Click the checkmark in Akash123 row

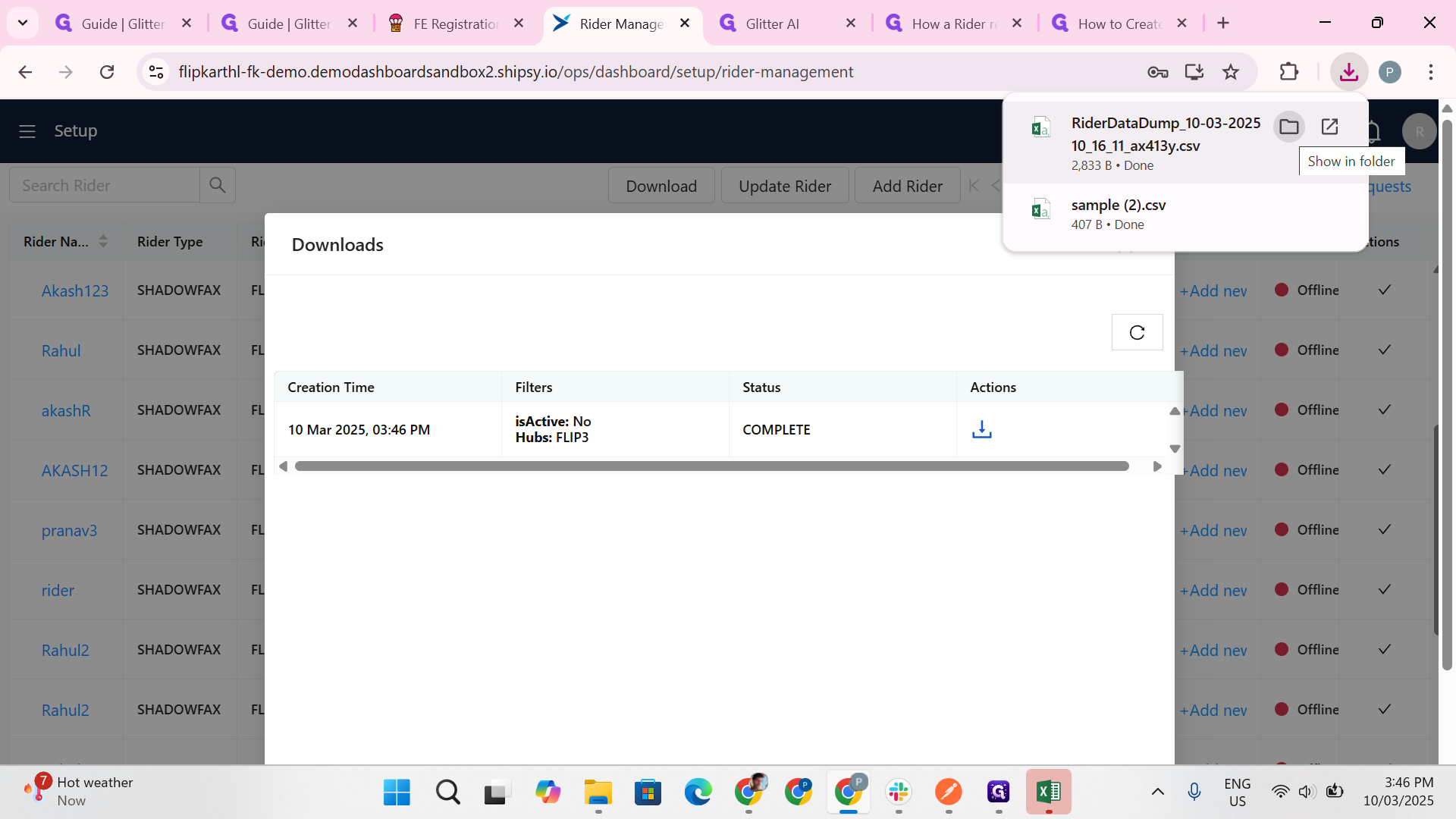click(x=1384, y=290)
